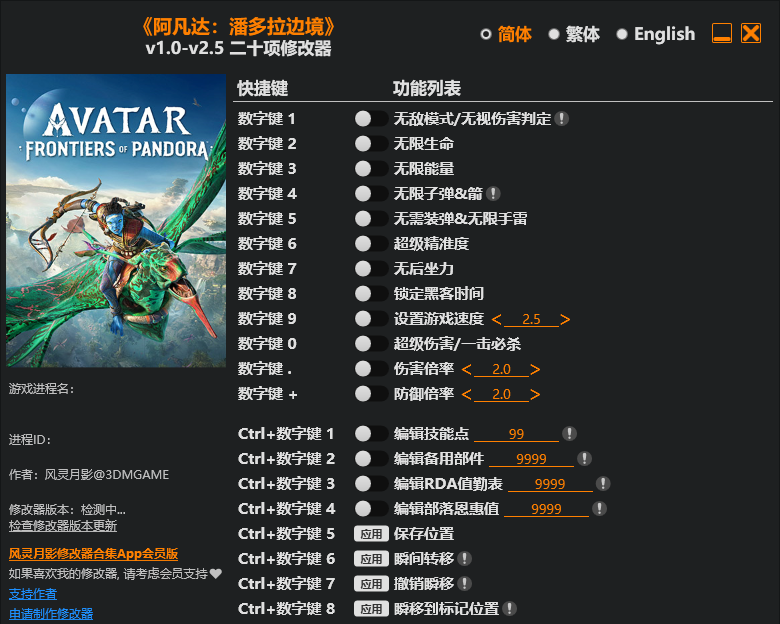
Task: Click 应用 button for 瞬间转移
Action: pyautogui.click(x=371, y=558)
